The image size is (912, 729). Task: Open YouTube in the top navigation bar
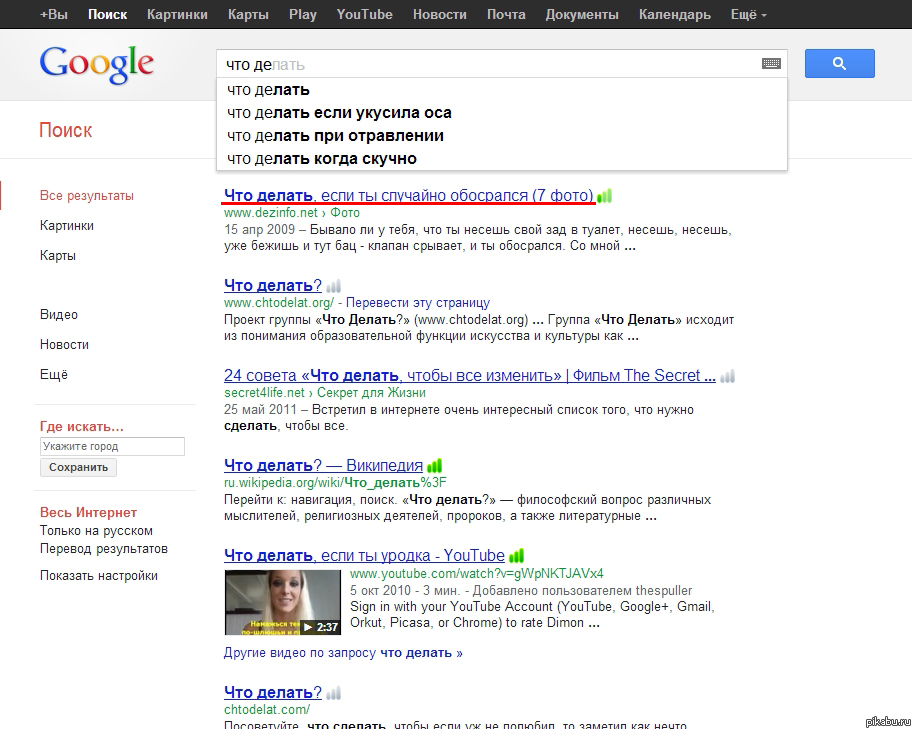click(364, 15)
